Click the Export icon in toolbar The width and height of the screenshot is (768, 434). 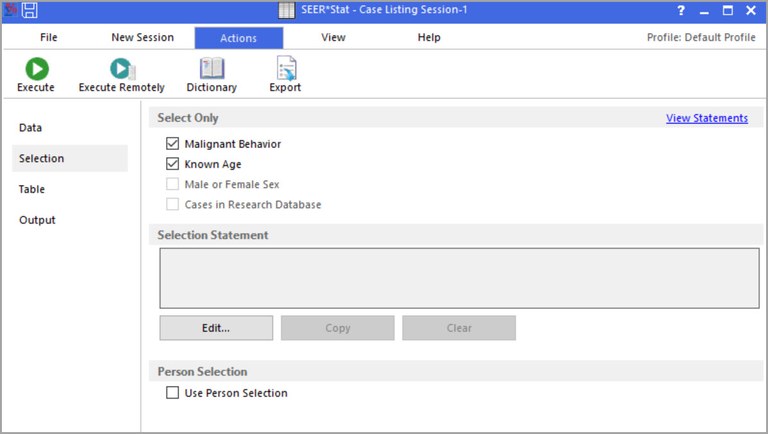[x=285, y=69]
